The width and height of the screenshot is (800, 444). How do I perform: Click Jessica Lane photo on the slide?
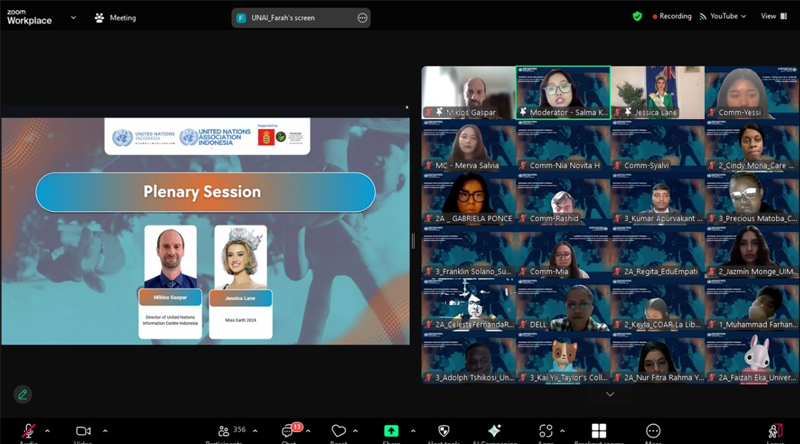tap(240, 257)
